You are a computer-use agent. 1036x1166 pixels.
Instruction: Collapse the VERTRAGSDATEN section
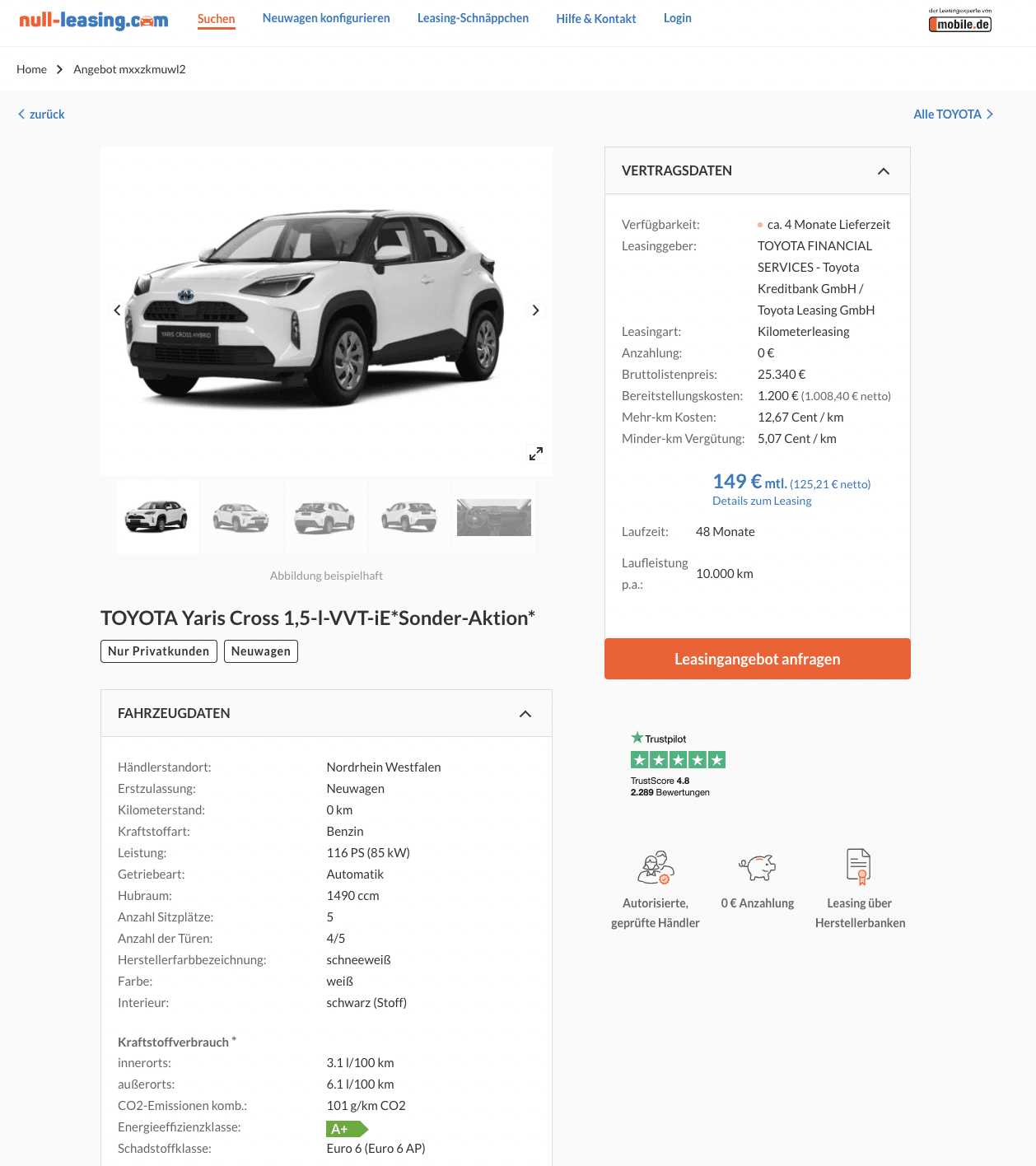tap(884, 171)
